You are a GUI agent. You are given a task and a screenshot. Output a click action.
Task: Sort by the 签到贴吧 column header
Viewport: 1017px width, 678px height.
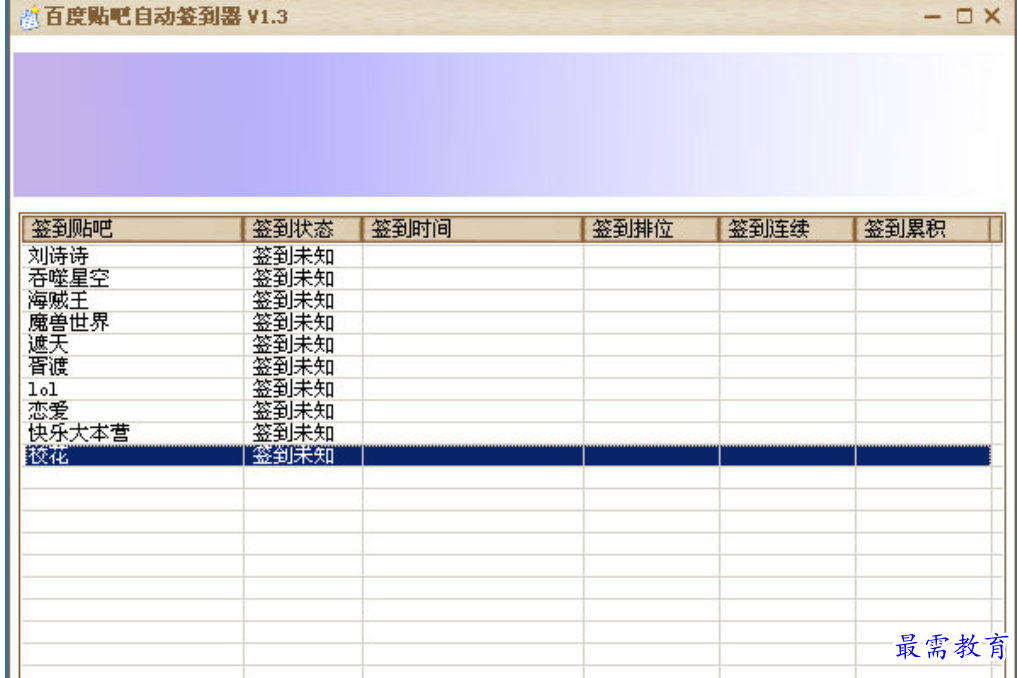point(132,229)
